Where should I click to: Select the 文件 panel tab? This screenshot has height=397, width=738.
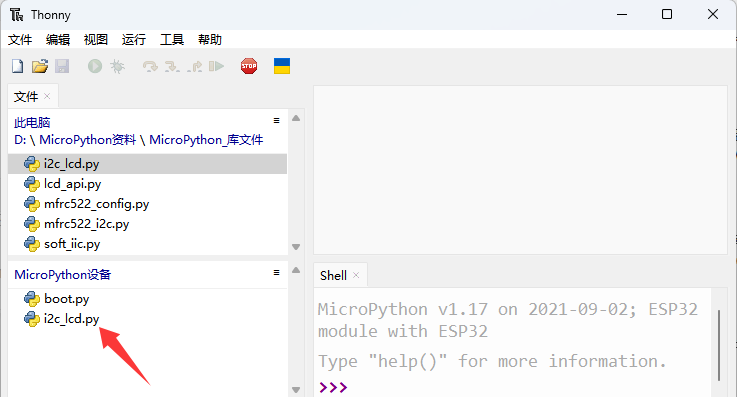pos(26,97)
